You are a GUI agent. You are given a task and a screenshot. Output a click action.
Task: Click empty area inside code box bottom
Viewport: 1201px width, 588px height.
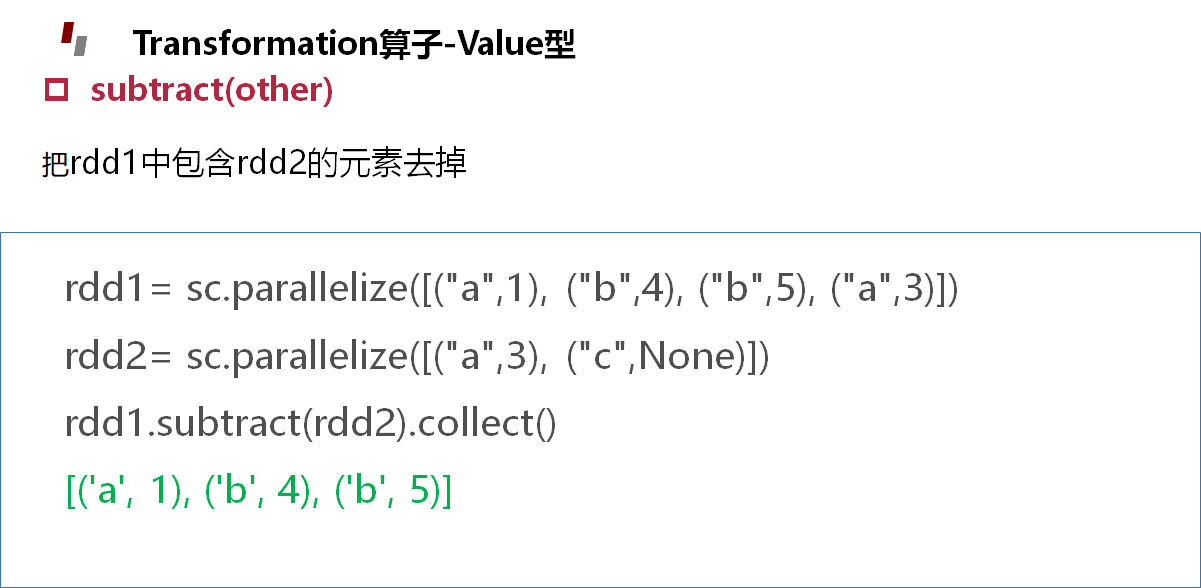pyautogui.click(x=600, y=550)
